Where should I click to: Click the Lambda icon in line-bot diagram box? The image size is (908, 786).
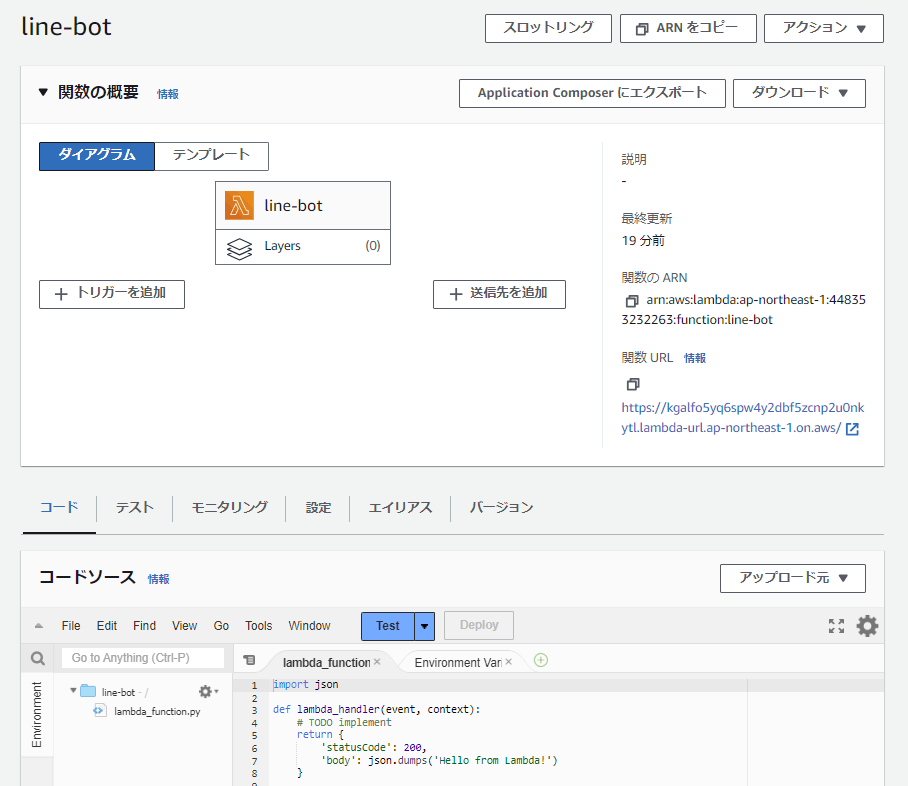pos(239,206)
